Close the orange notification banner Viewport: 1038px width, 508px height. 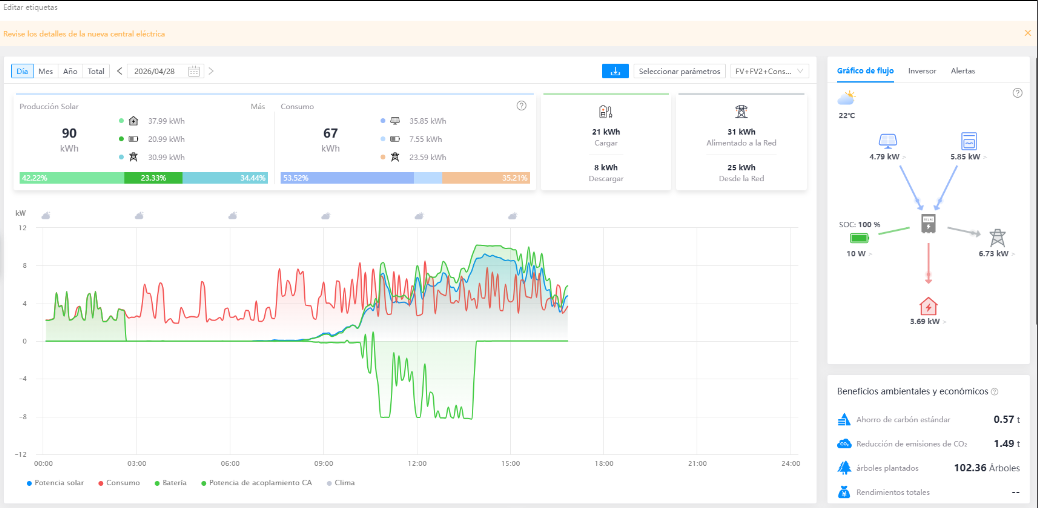click(x=1027, y=33)
